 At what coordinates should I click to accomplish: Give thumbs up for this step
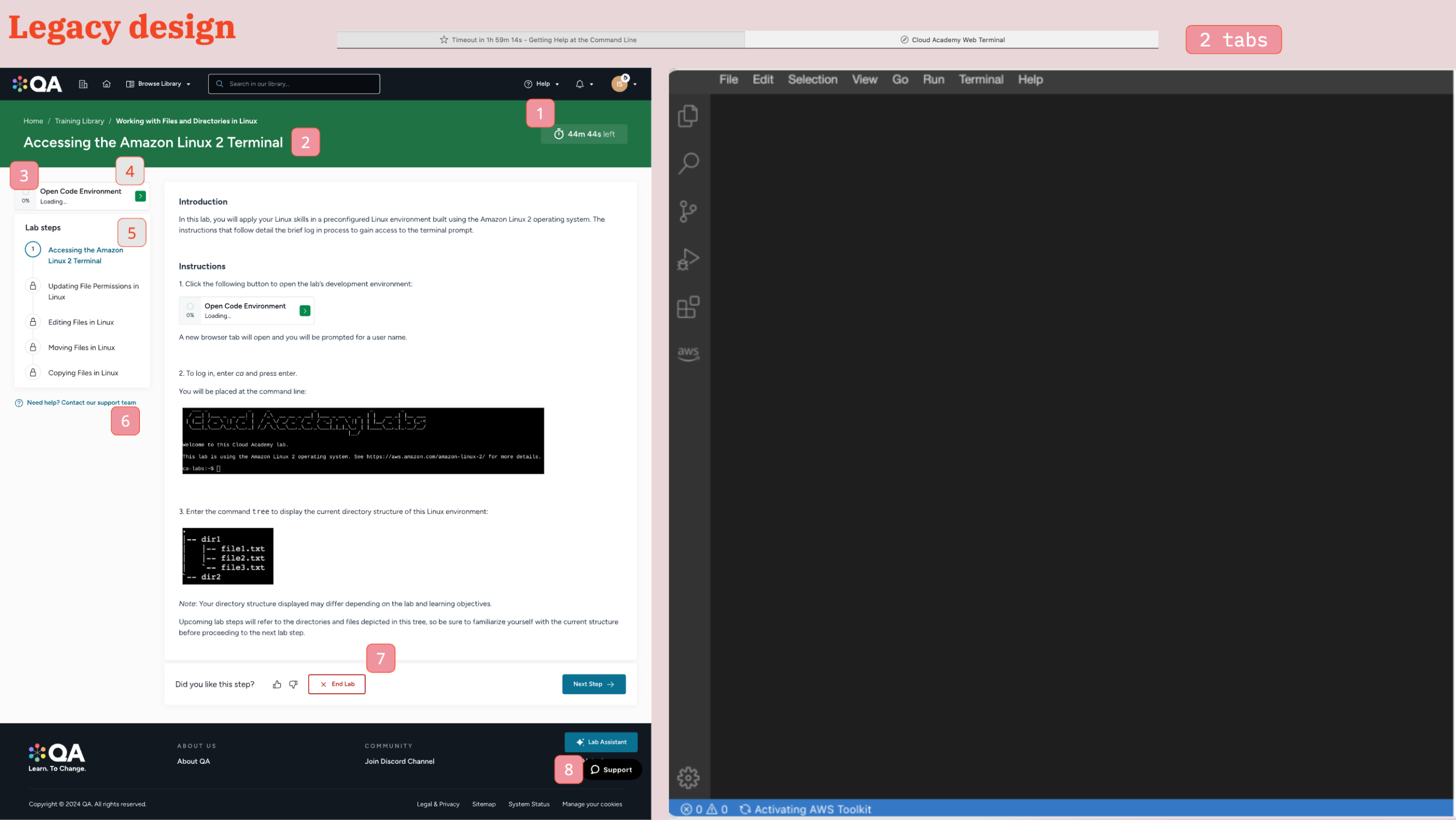tap(277, 684)
